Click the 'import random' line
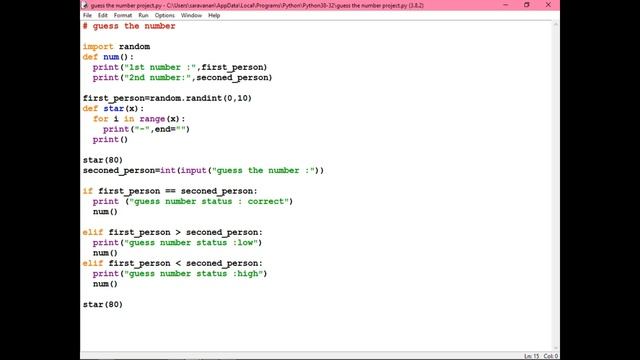The height and width of the screenshot is (360, 640). pos(116,47)
